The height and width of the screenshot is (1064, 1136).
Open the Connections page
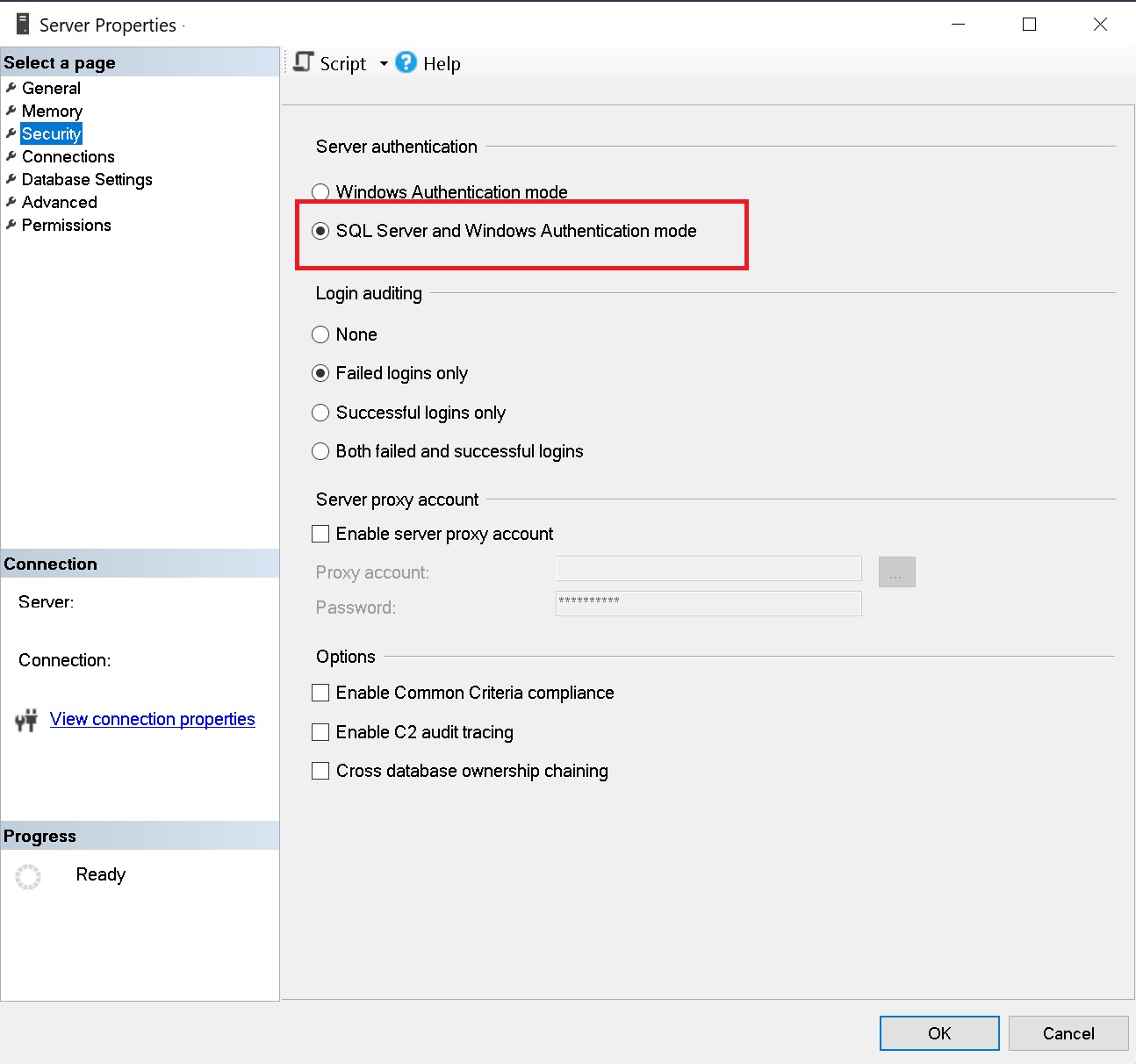tap(68, 156)
